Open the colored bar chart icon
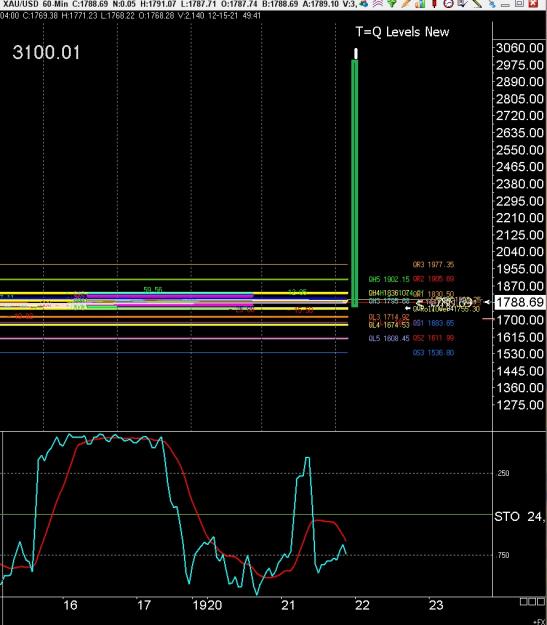 420,4
